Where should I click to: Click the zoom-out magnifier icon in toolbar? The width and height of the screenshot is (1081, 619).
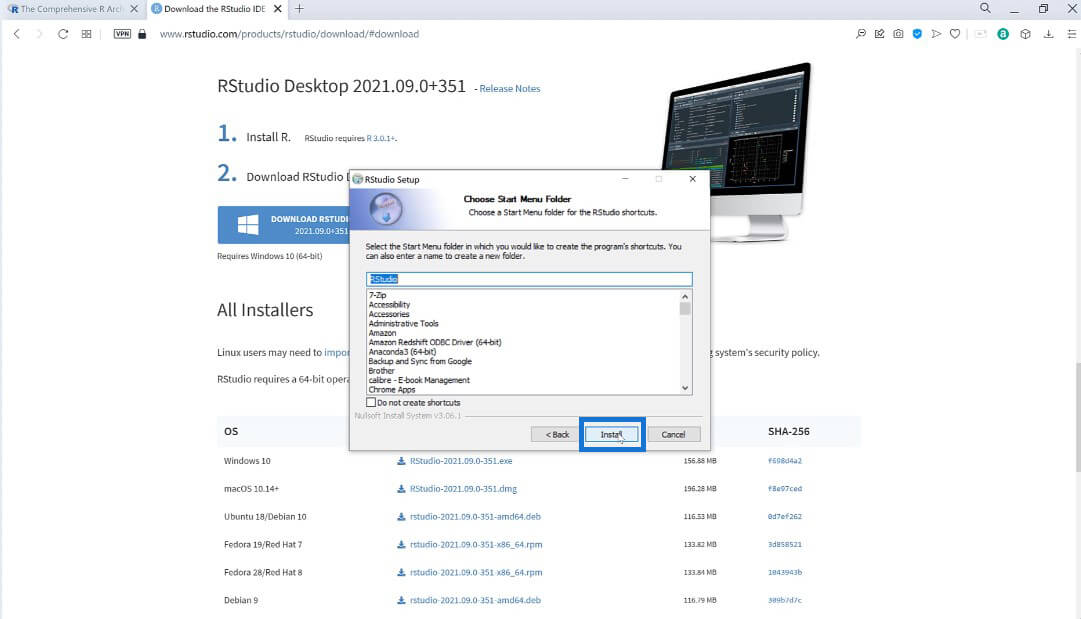tap(860, 34)
